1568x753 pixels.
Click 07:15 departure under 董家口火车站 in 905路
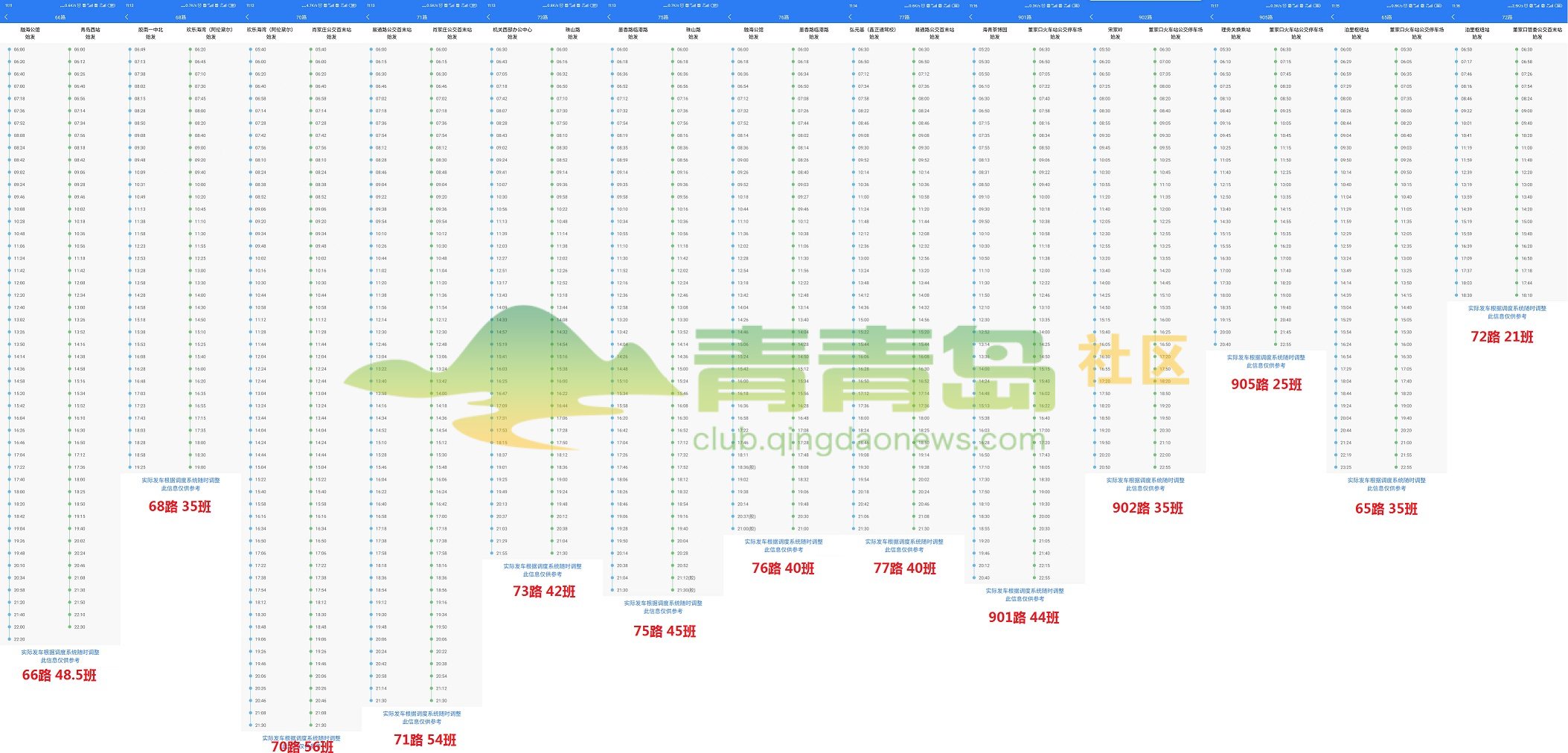(x=1285, y=62)
